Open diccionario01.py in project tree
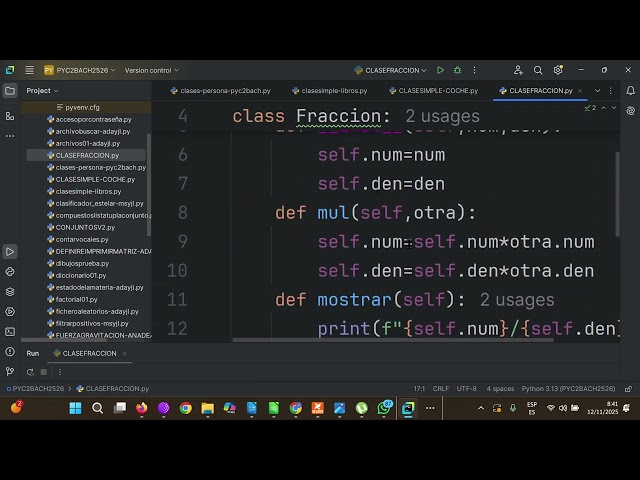This screenshot has width=640, height=480. (77, 276)
